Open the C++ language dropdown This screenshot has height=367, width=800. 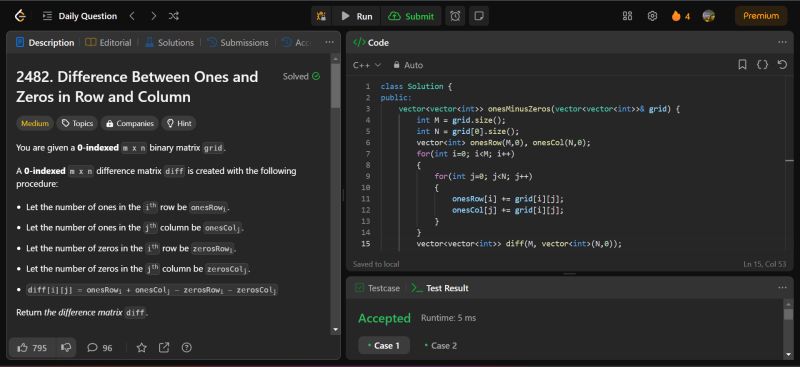click(367, 65)
